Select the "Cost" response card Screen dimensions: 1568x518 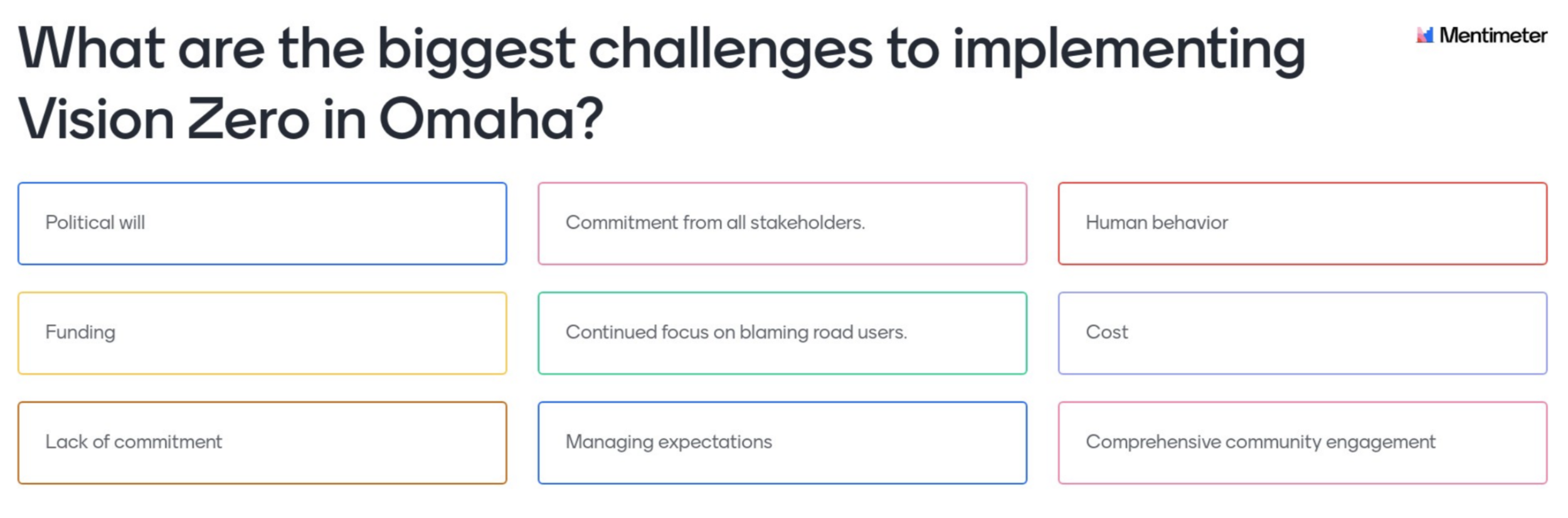click(1303, 333)
